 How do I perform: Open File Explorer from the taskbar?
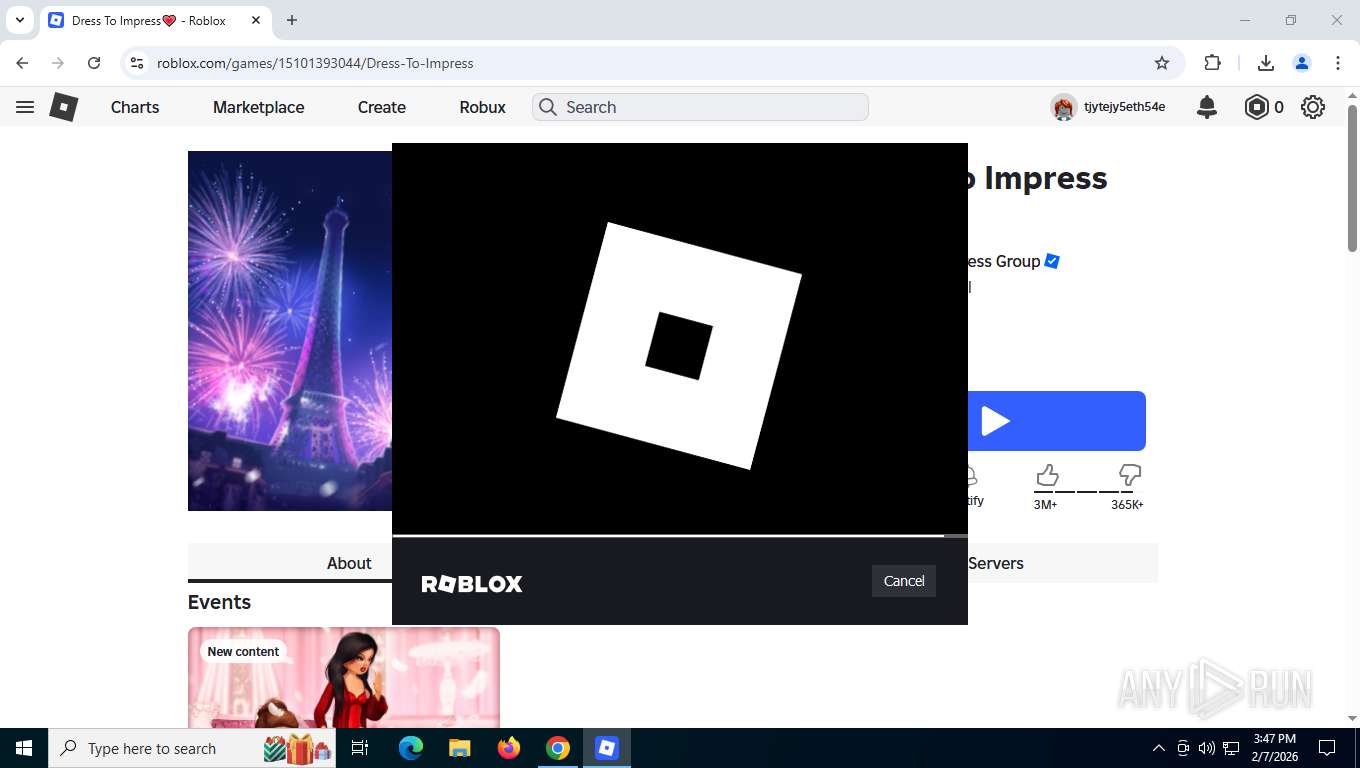[460, 748]
